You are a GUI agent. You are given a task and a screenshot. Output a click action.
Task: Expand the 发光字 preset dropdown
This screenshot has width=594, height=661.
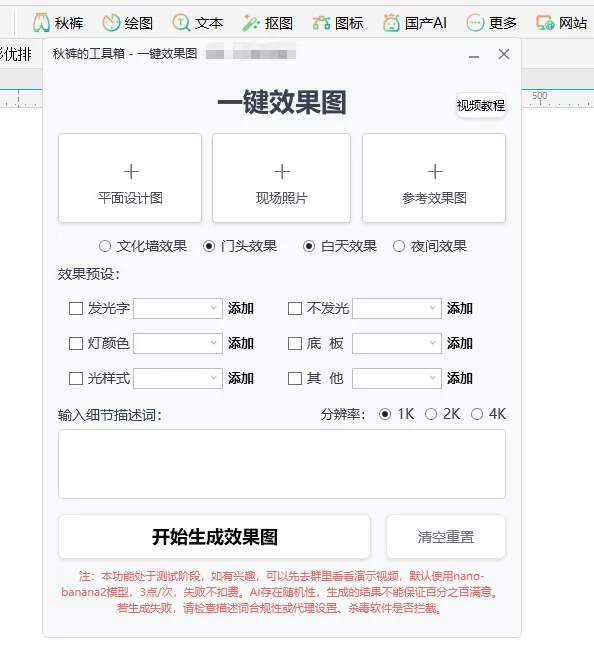click(x=178, y=309)
